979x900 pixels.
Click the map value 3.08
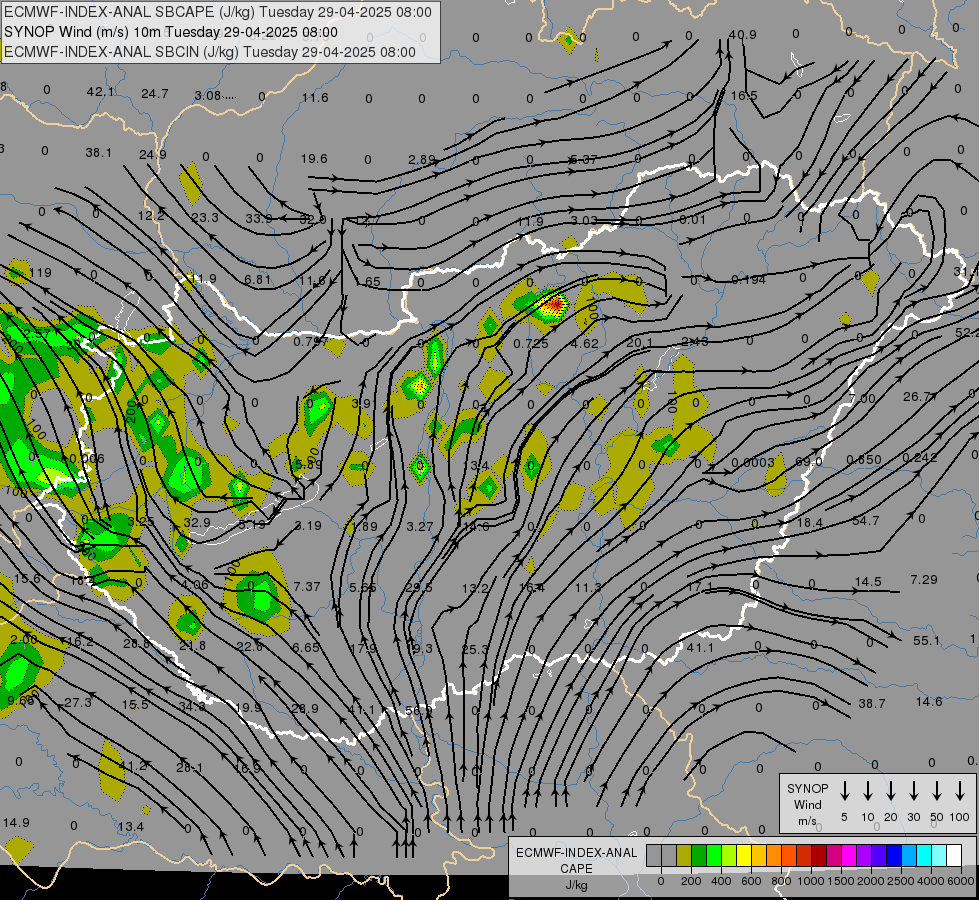(208, 96)
